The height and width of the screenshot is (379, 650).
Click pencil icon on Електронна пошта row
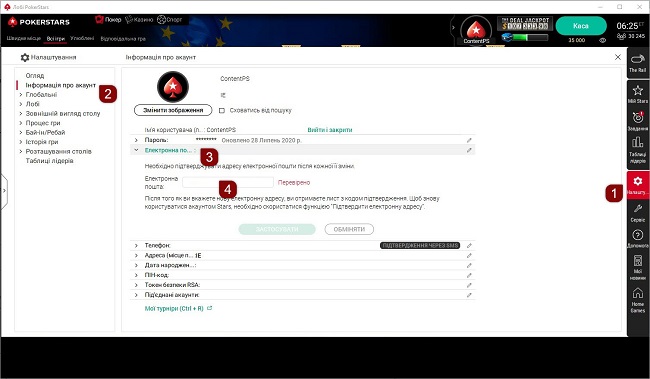pos(469,150)
